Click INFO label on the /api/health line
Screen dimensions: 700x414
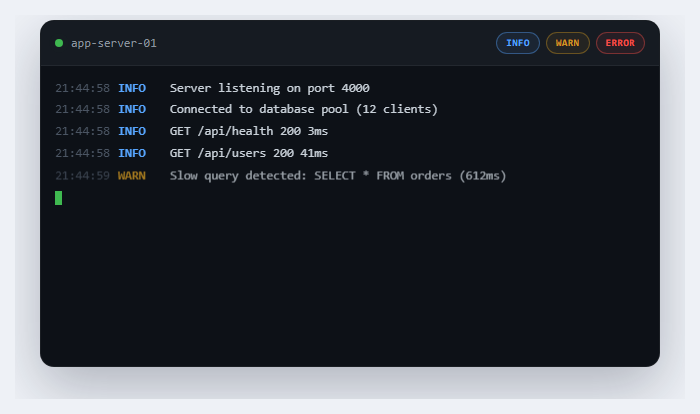click(x=132, y=131)
